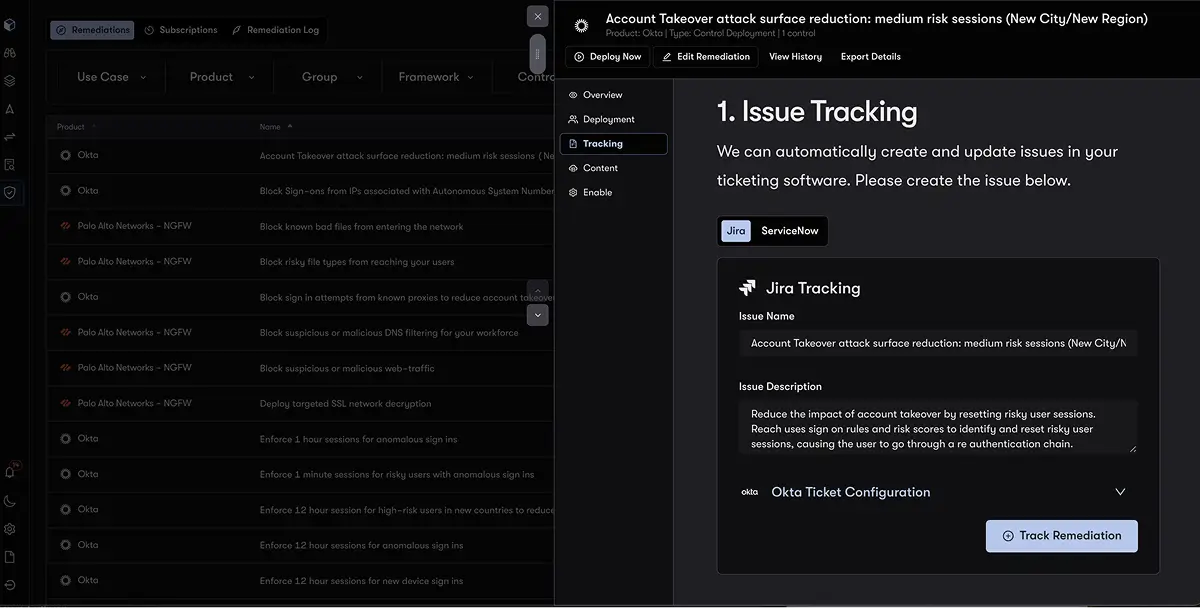The image size is (1200, 608).
Task: Open the Framework filter dropdown
Action: point(437,77)
